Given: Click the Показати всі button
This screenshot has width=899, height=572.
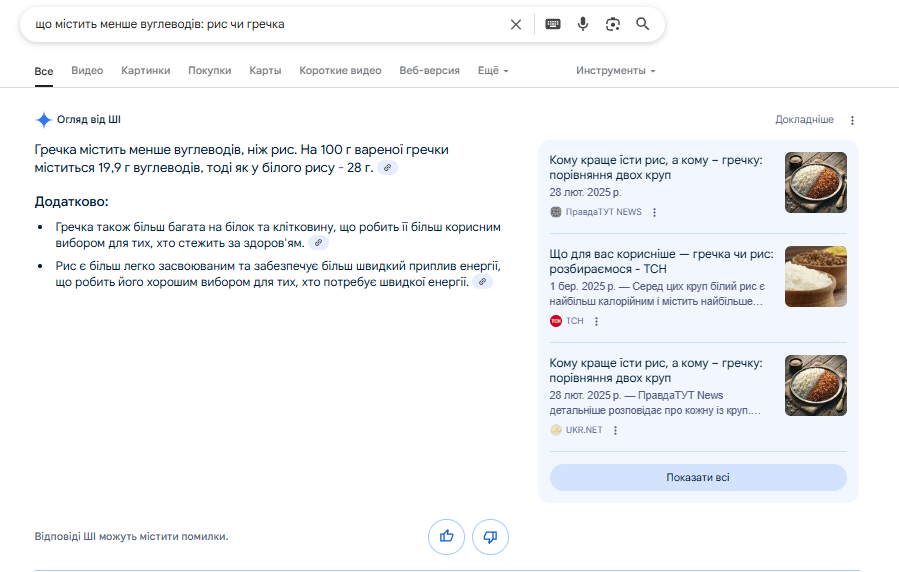Looking at the screenshot, I should pos(698,477).
